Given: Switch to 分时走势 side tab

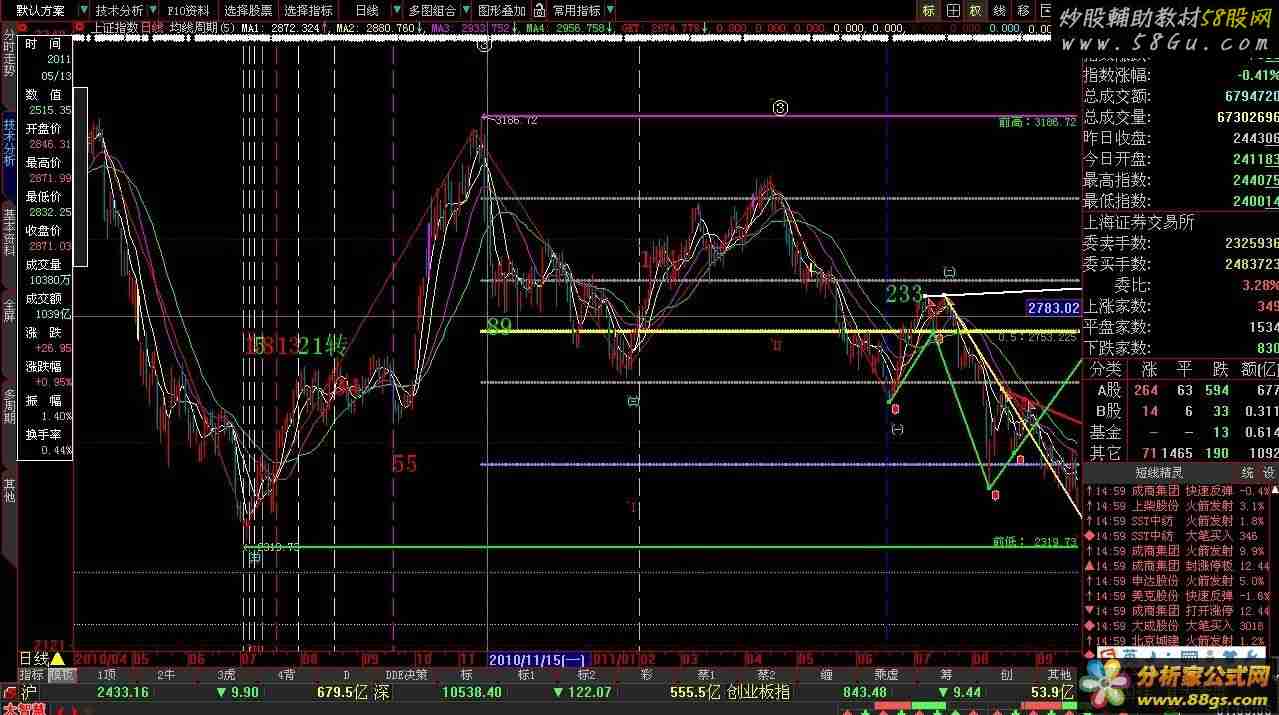Looking at the screenshot, I should (x=9, y=54).
